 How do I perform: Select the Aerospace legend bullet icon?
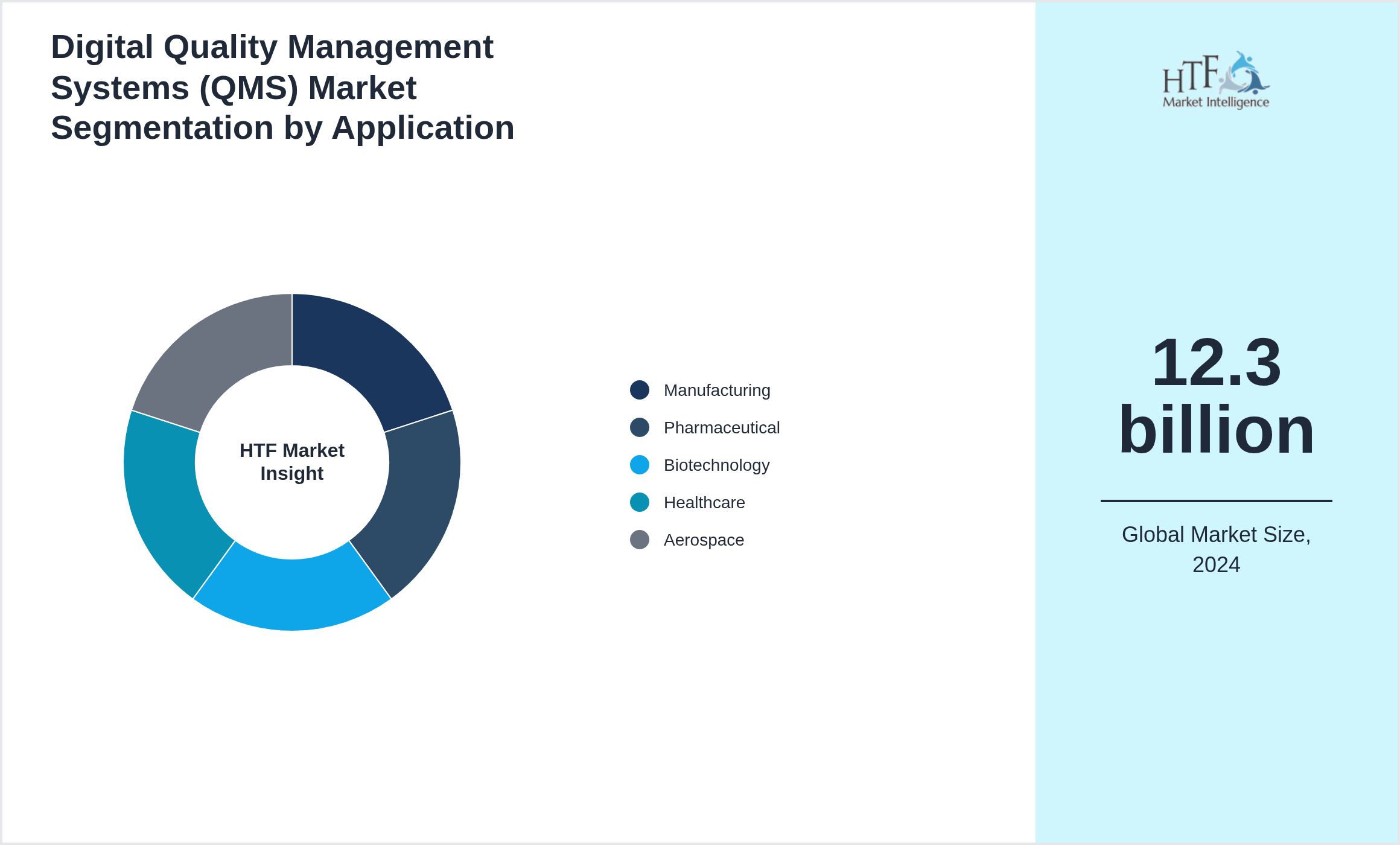[x=640, y=540]
